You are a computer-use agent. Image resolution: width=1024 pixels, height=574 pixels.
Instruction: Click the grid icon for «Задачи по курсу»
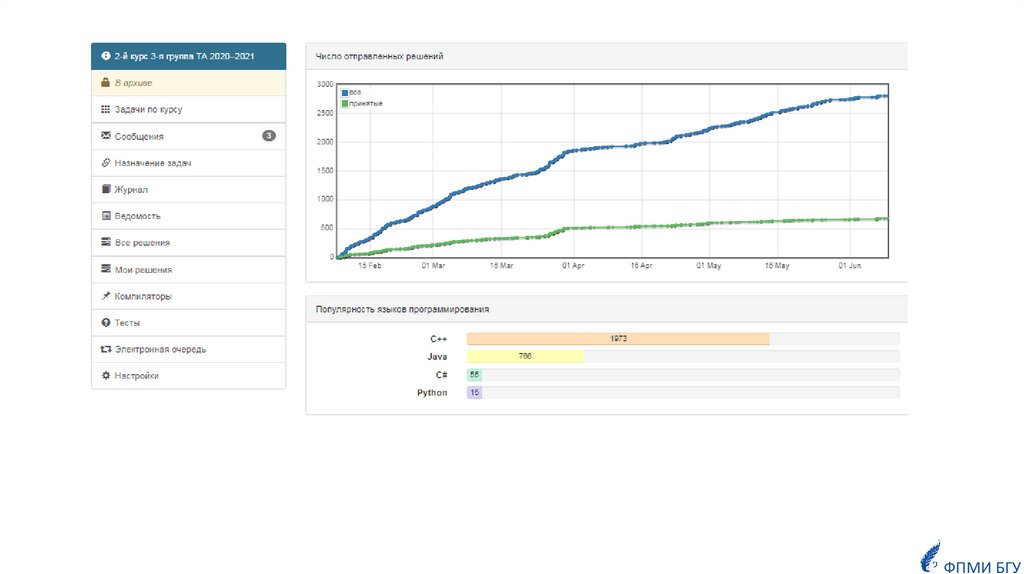[x=106, y=110]
